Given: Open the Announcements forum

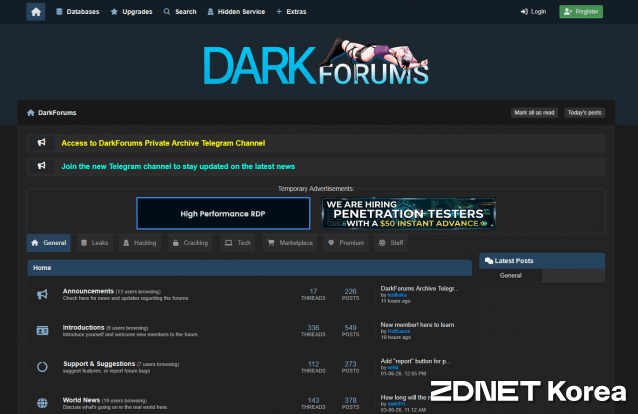Looking at the screenshot, I should pyautogui.click(x=88, y=291).
